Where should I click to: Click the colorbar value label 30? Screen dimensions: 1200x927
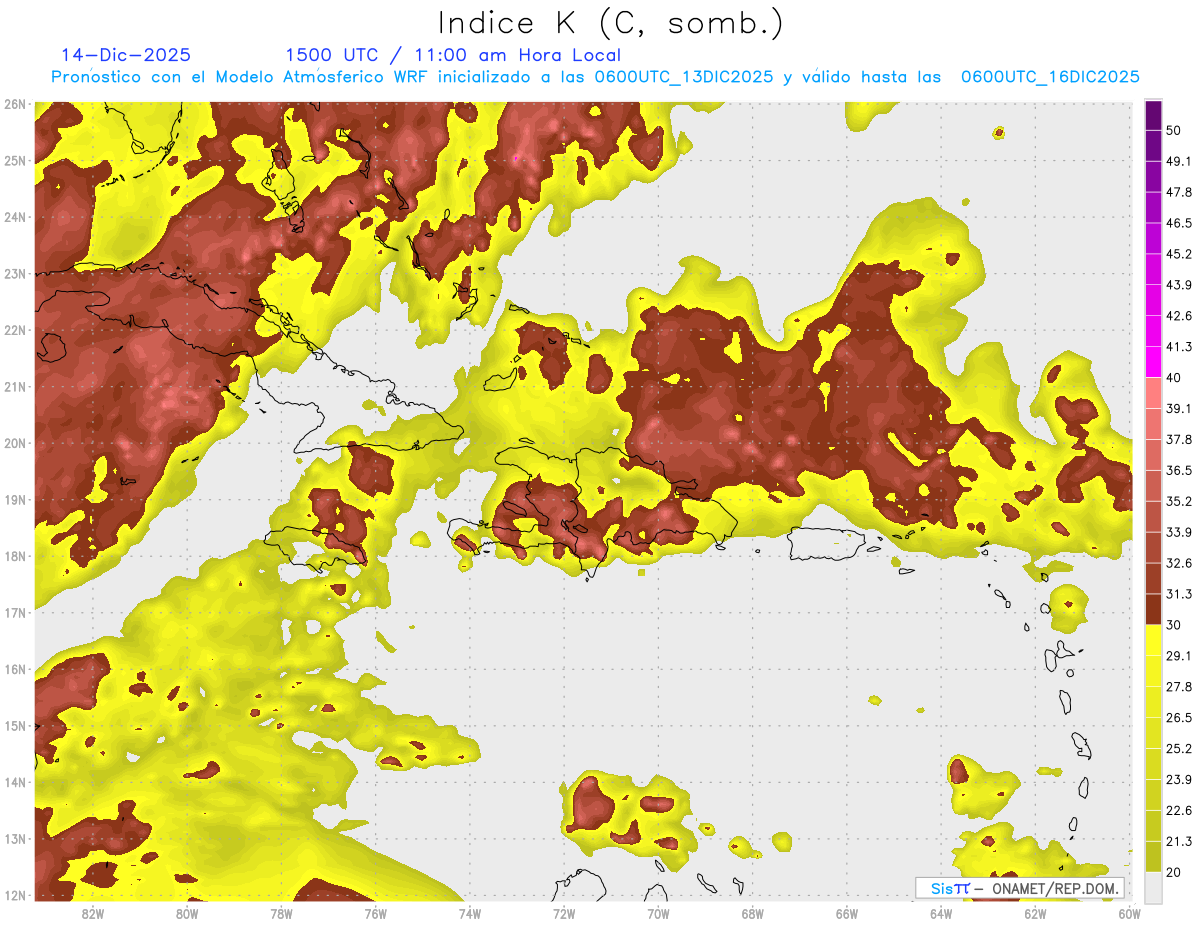point(1174,625)
